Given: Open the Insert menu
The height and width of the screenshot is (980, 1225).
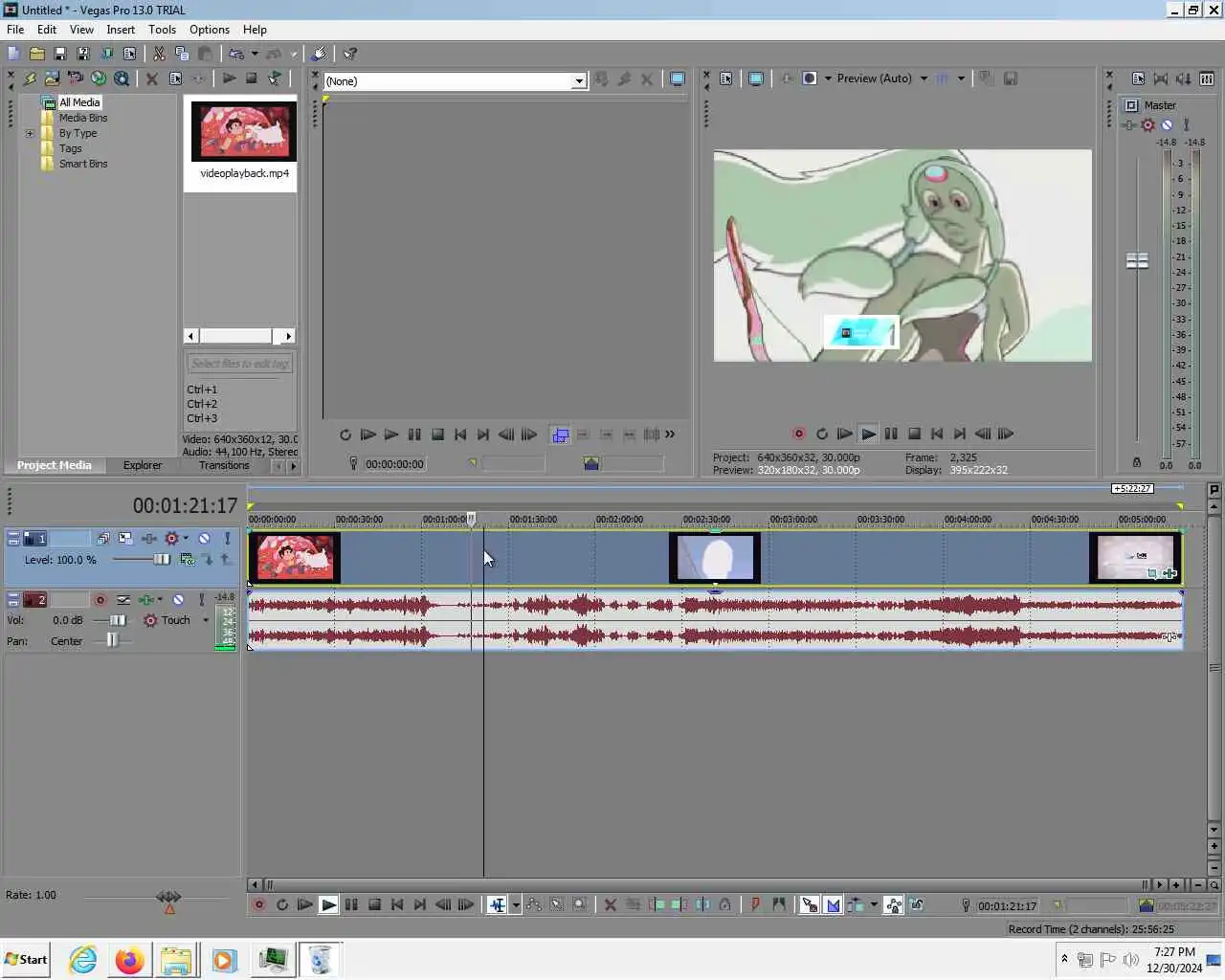Looking at the screenshot, I should point(121,30).
